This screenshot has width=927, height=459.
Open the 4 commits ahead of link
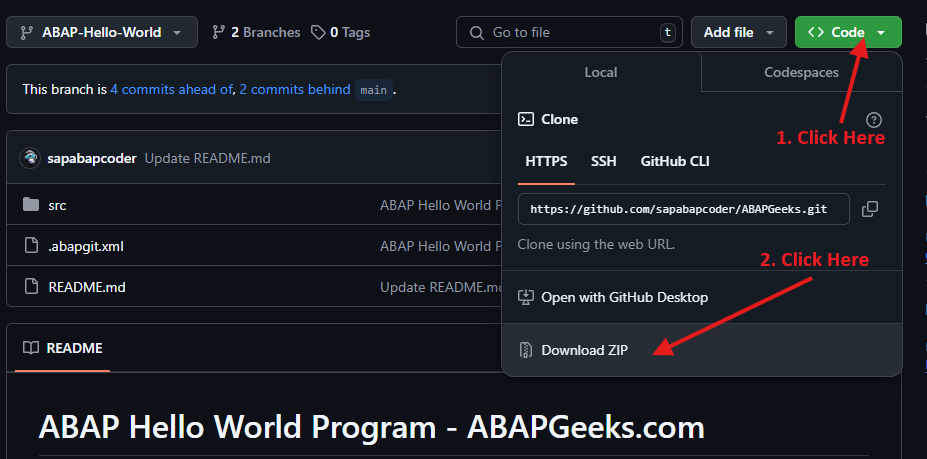(x=171, y=90)
